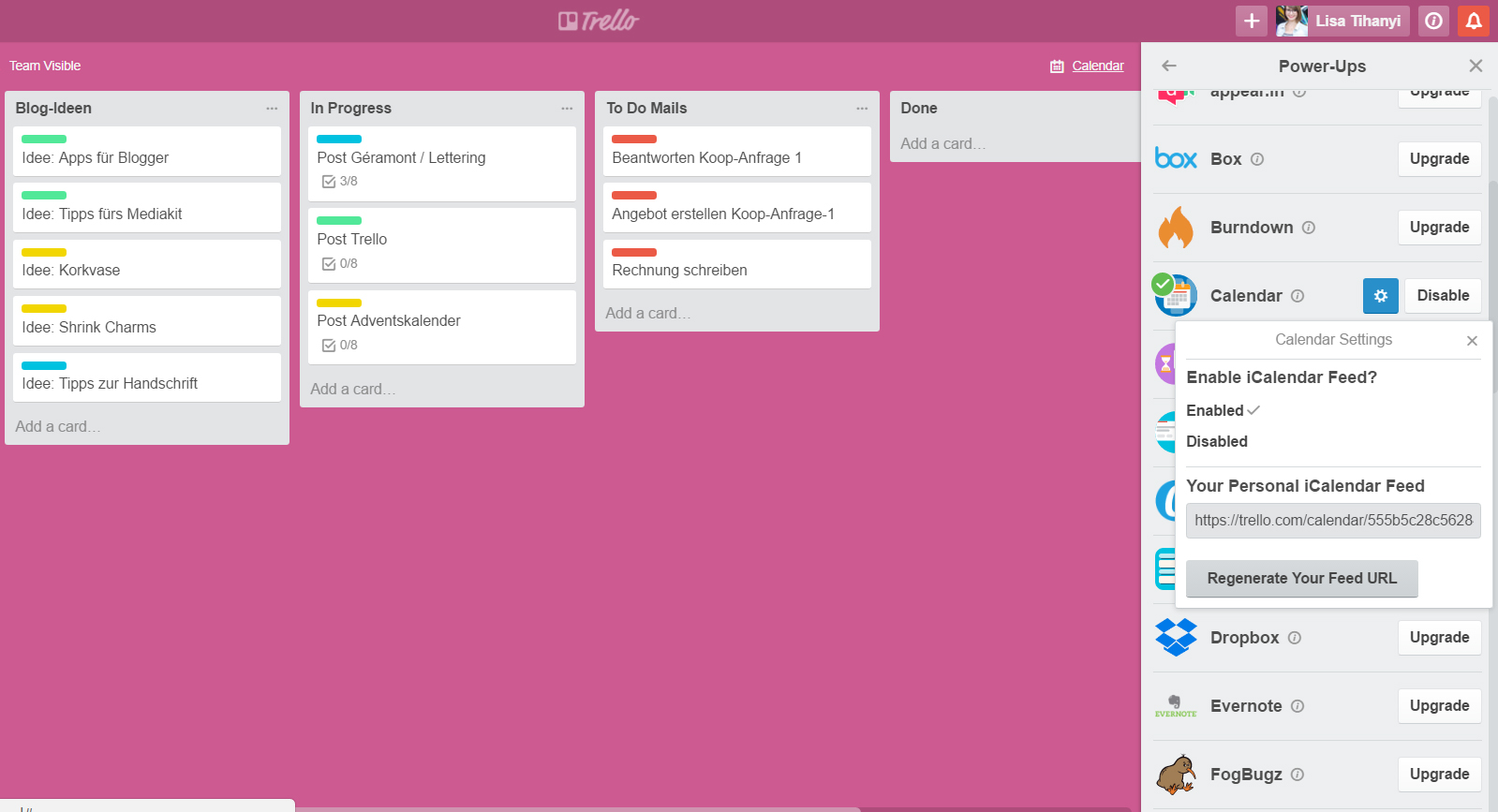This screenshot has width=1498, height=812.
Task: Select Disabled for iCalendar feed
Action: coord(1216,441)
